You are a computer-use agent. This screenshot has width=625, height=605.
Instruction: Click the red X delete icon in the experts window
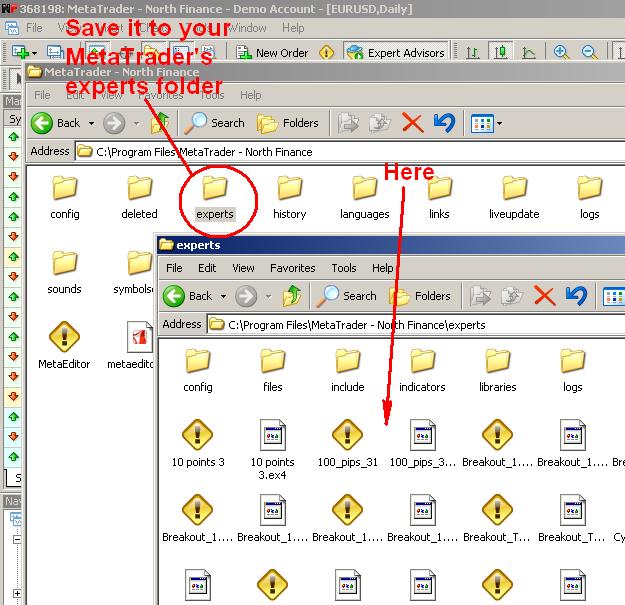pos(544,296)
